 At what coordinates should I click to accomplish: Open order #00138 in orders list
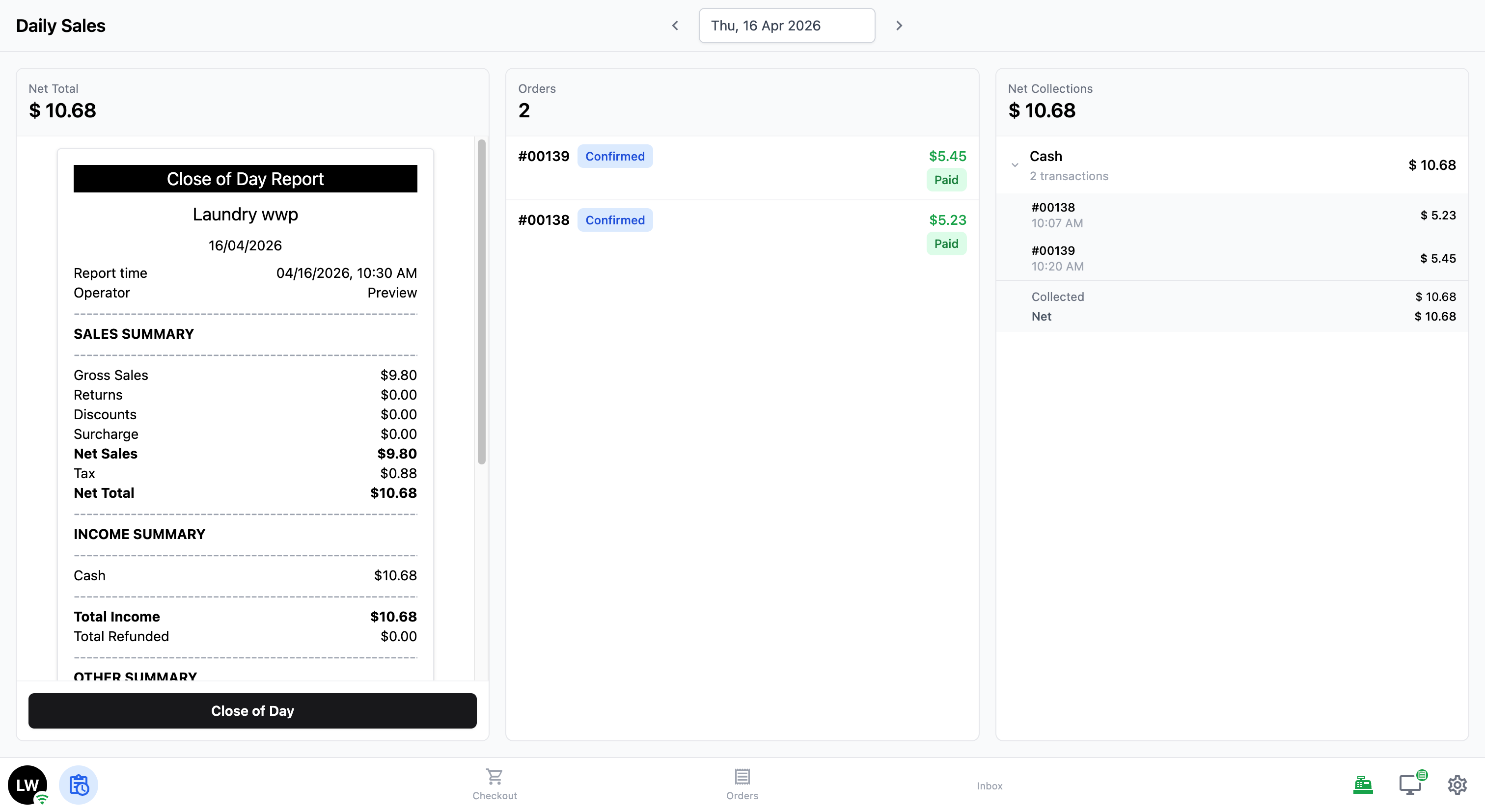(742, 232)
